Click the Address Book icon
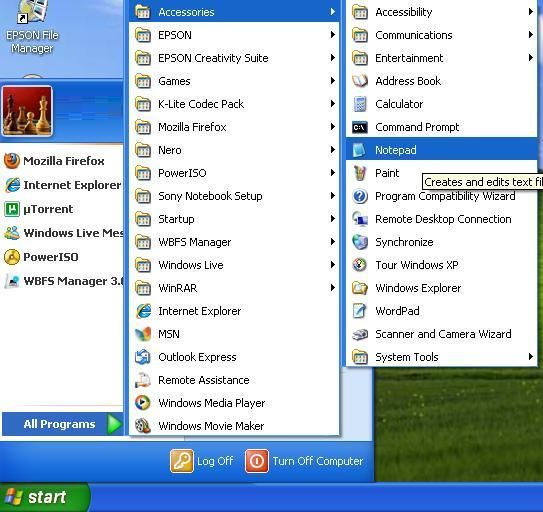This screenshot has height=512, width=543. point(359,81)
